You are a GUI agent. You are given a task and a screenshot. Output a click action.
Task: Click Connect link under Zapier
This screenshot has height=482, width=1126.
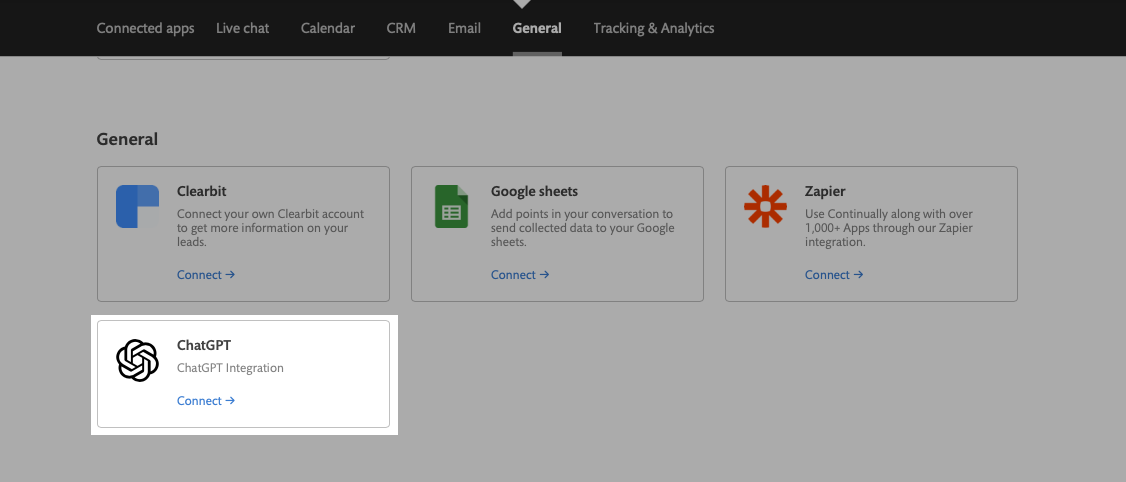pyautogui.click(x=834, y=274)
